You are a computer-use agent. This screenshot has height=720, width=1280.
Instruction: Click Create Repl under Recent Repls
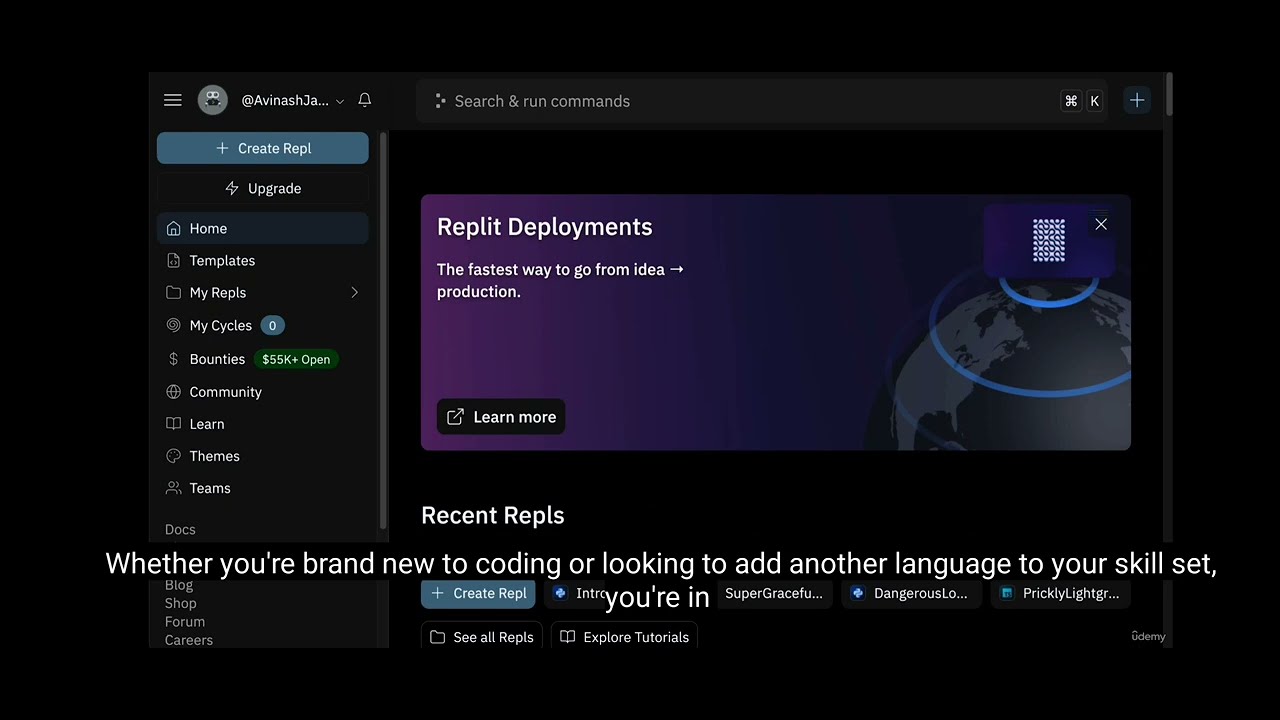478,593
